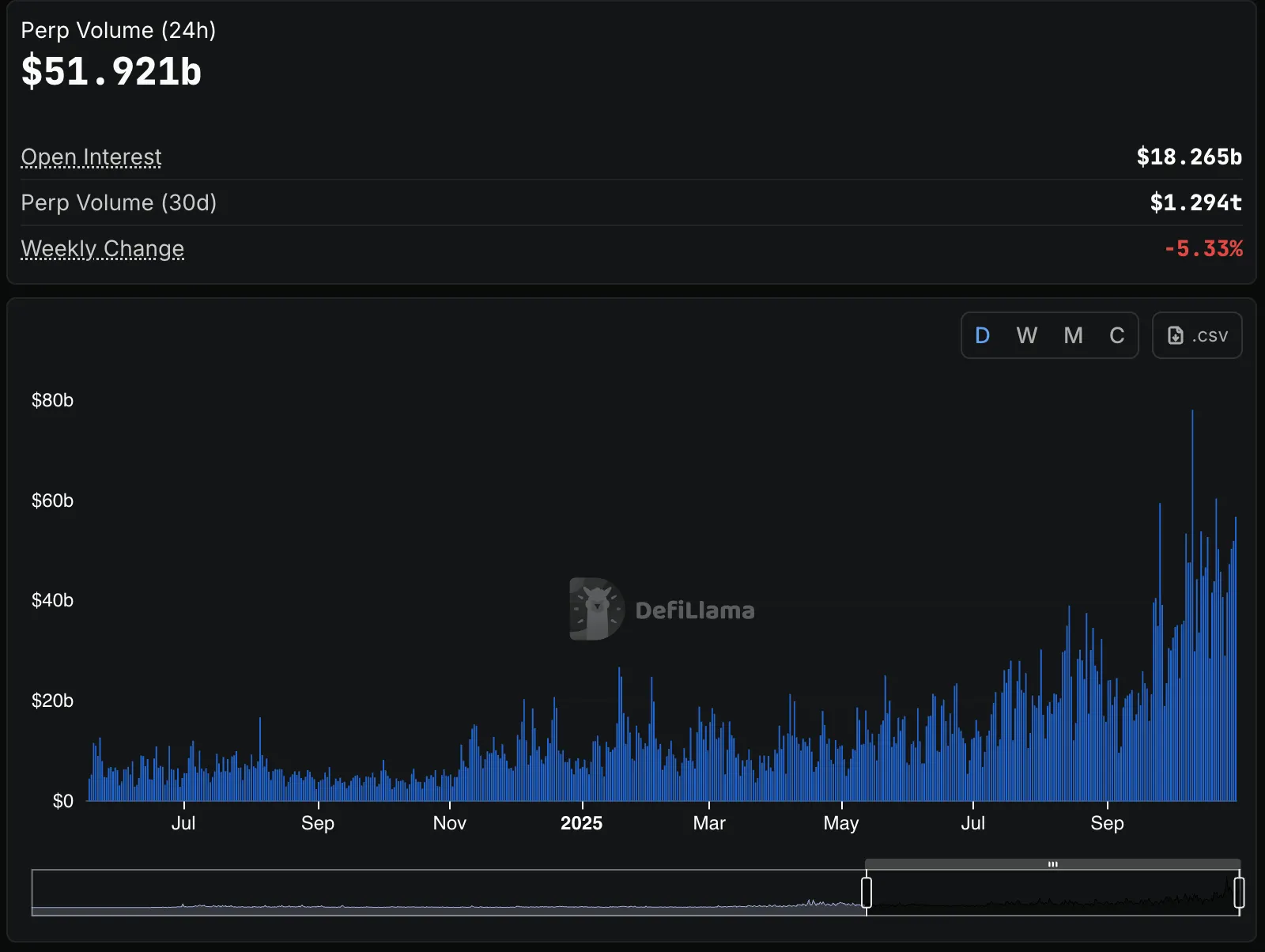Click the $18.265b Open Interest value
The width and height of the screenshot is (1265, 952).
[x=1189, y=157]
